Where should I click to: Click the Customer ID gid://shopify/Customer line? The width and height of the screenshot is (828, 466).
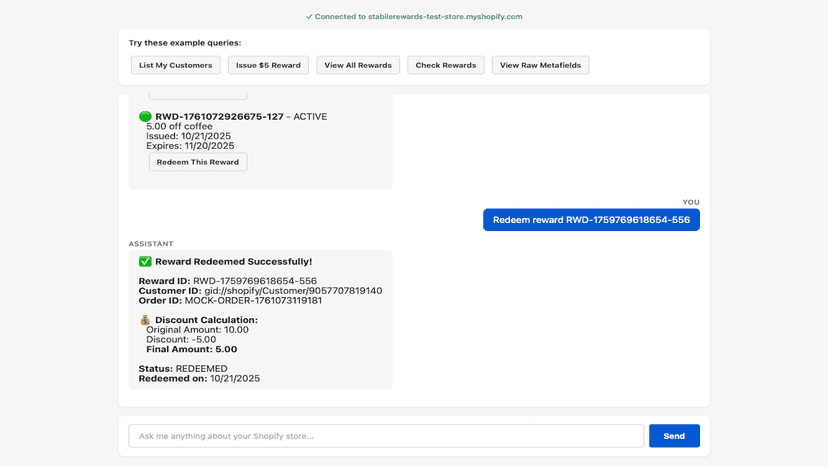coord(260,291)
